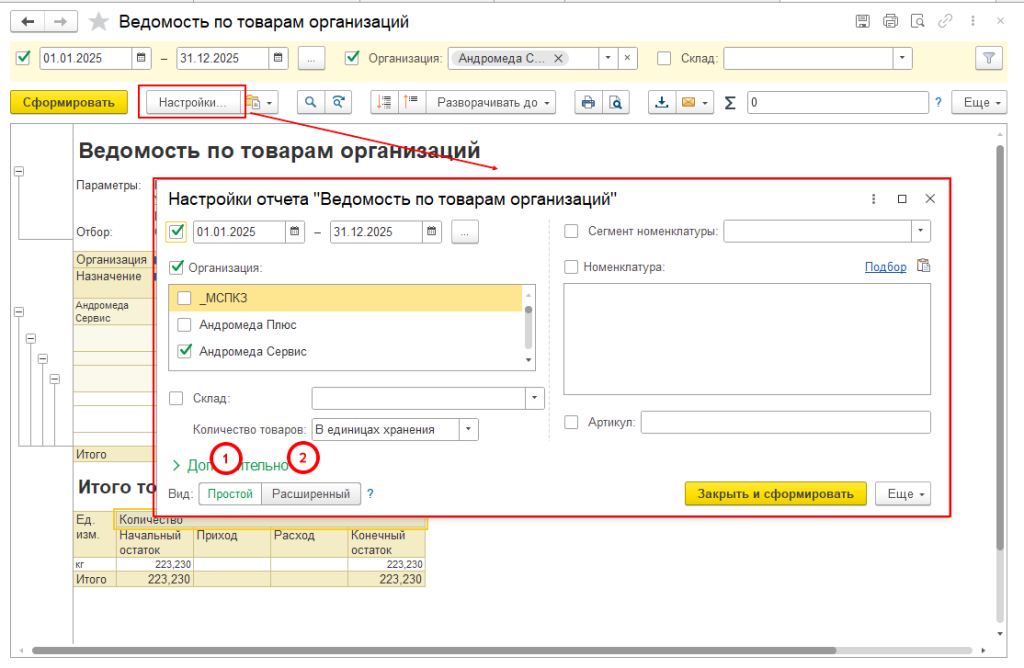Expand the Дополнительно section
Viewport: 1024px width, 668px height.
pyautogui.click(x=176, y=465)
